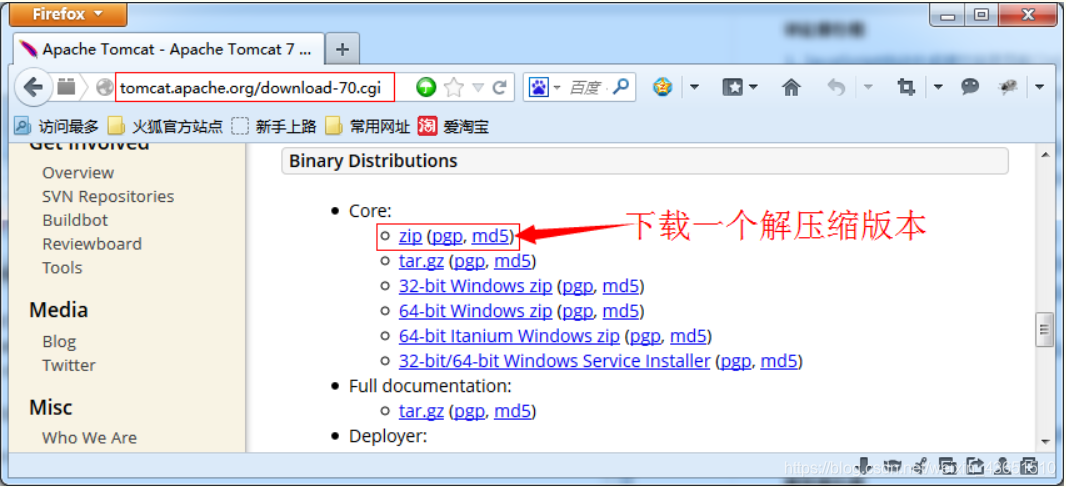This screenshot has width=1066, height=487.
Task: Click the Core zip download link
Action: pyautogui.click(x=411, y=236)
